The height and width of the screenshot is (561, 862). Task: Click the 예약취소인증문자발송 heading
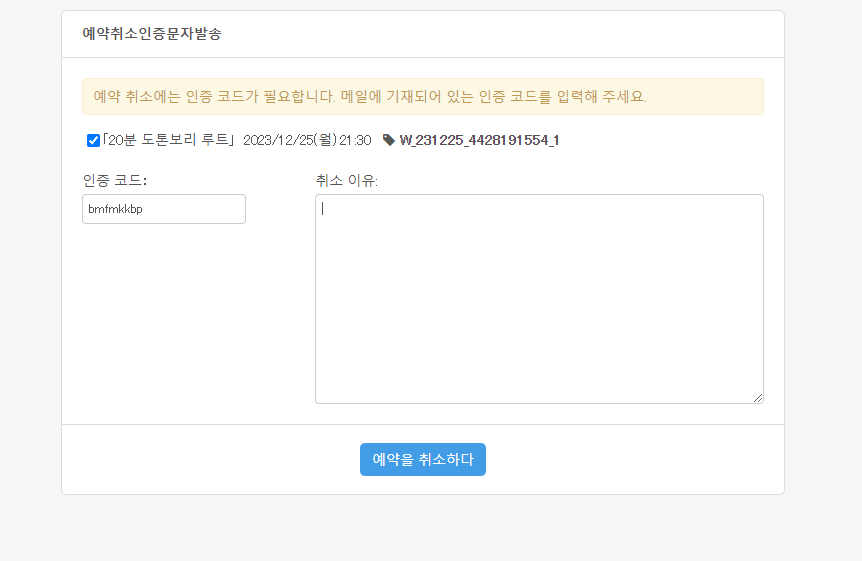pos(152,34)
